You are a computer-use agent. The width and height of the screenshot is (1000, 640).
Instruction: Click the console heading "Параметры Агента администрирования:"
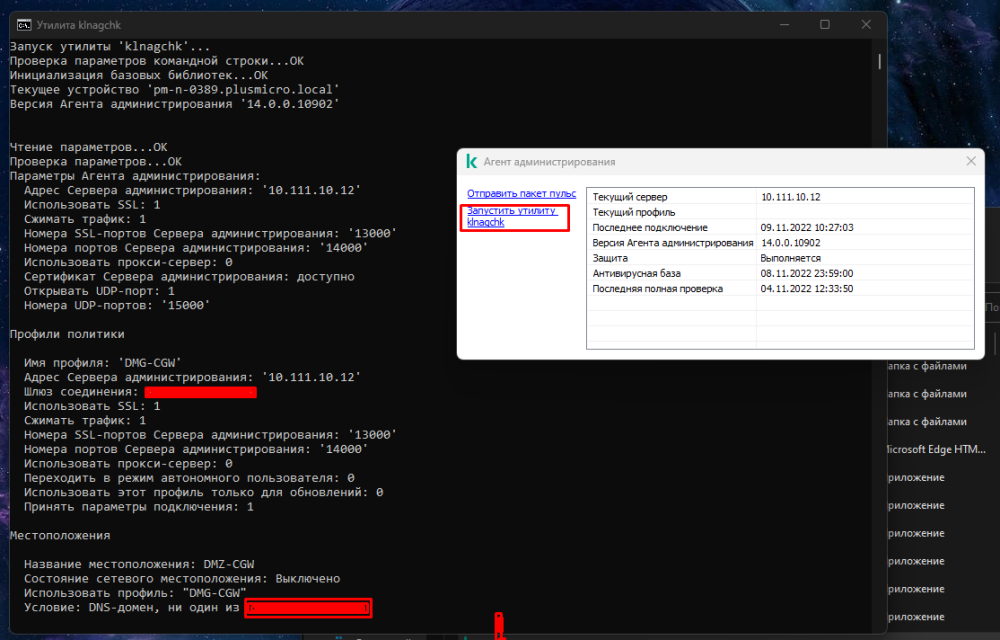point(135,176)
